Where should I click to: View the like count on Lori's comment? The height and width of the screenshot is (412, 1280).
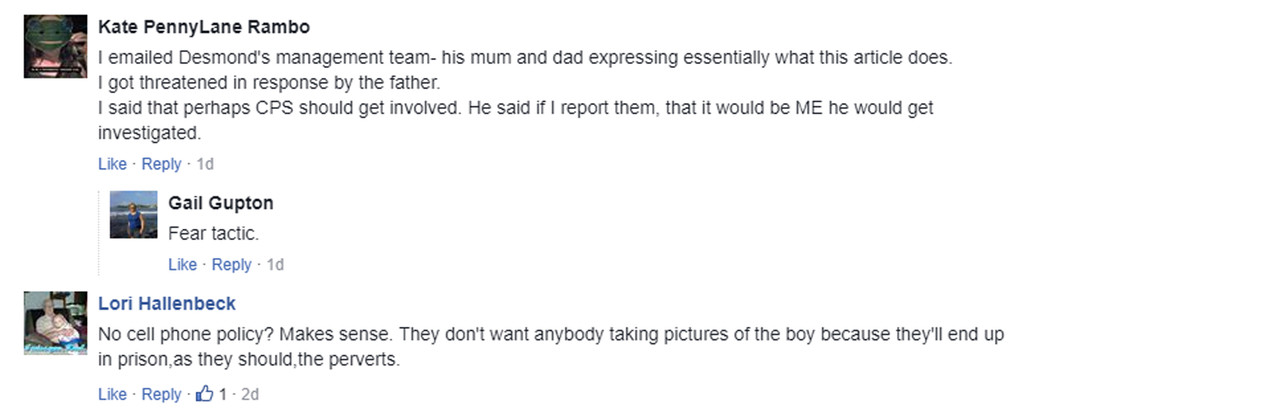tap(223, 394)
